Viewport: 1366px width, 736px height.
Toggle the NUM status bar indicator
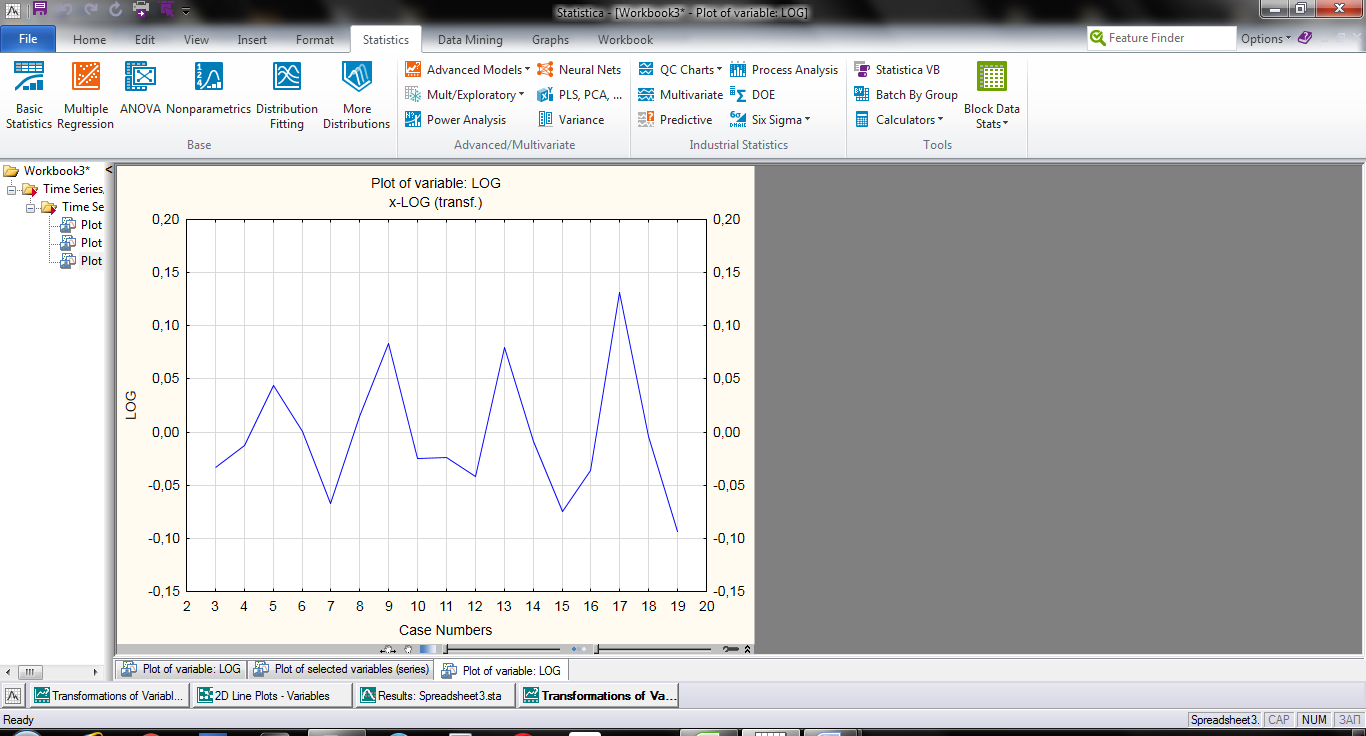(1314, 720)
